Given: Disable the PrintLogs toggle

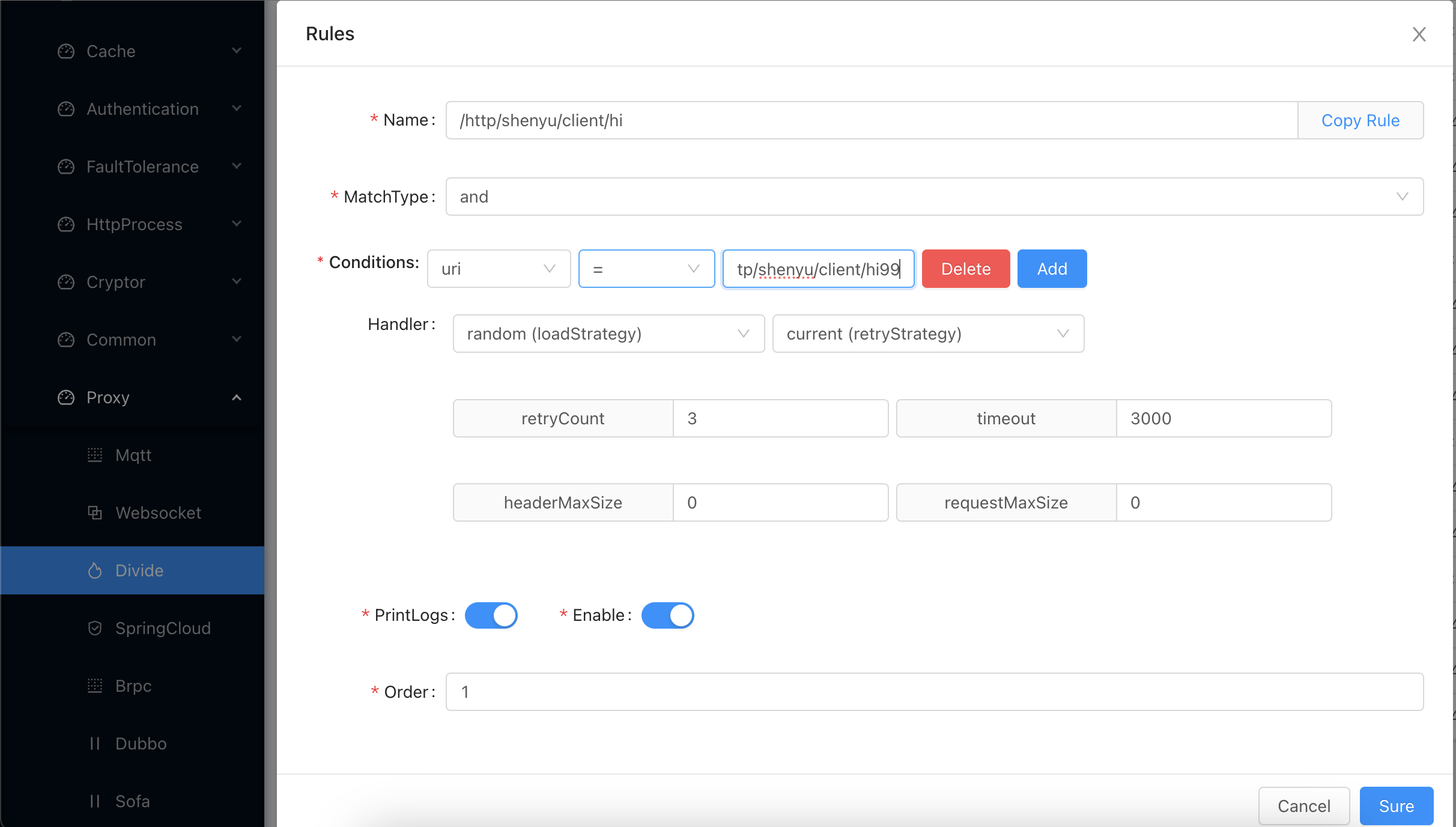Looking at the screenshot, I should (491, 615).
